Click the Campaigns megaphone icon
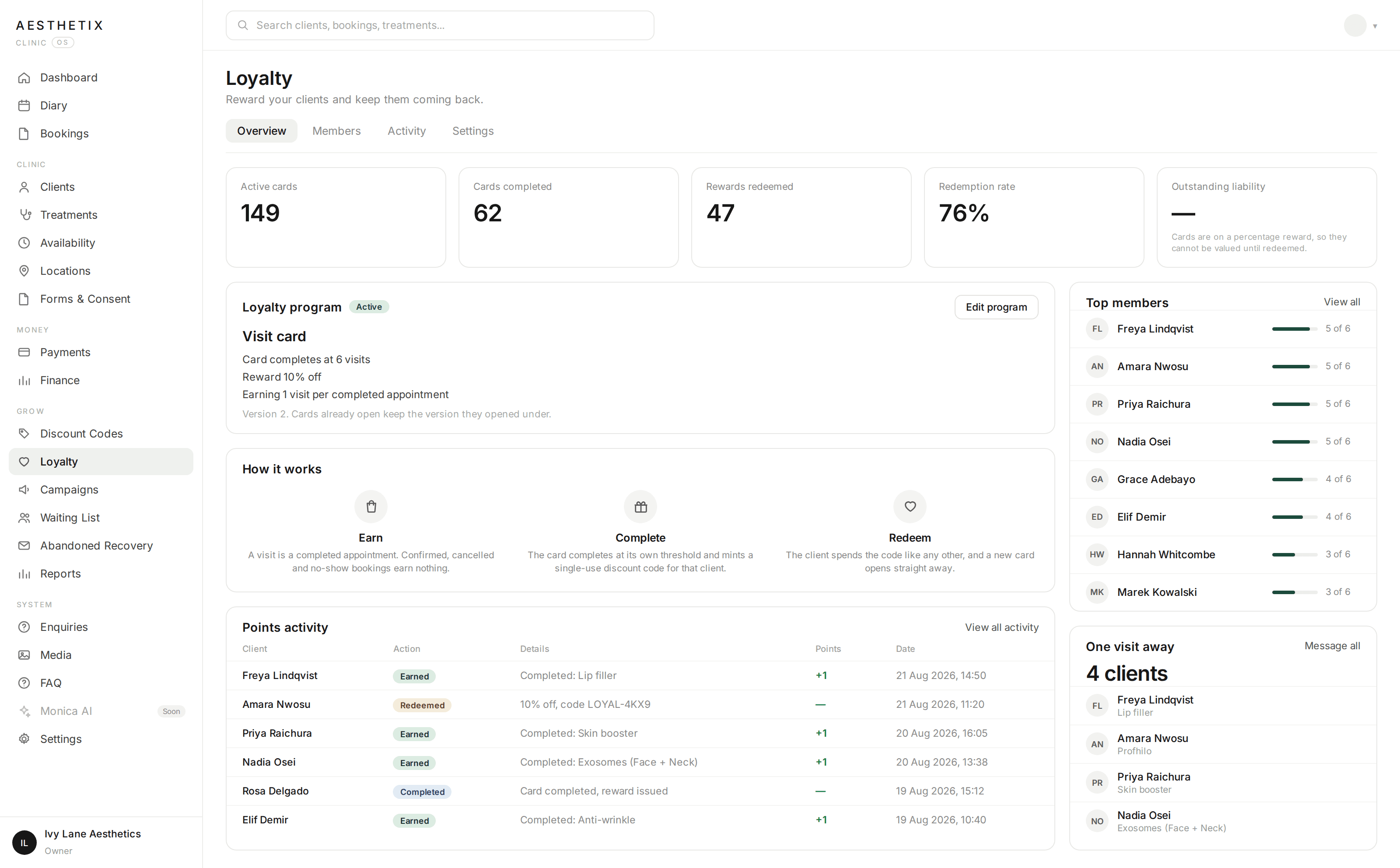 [x=24, y=490]
